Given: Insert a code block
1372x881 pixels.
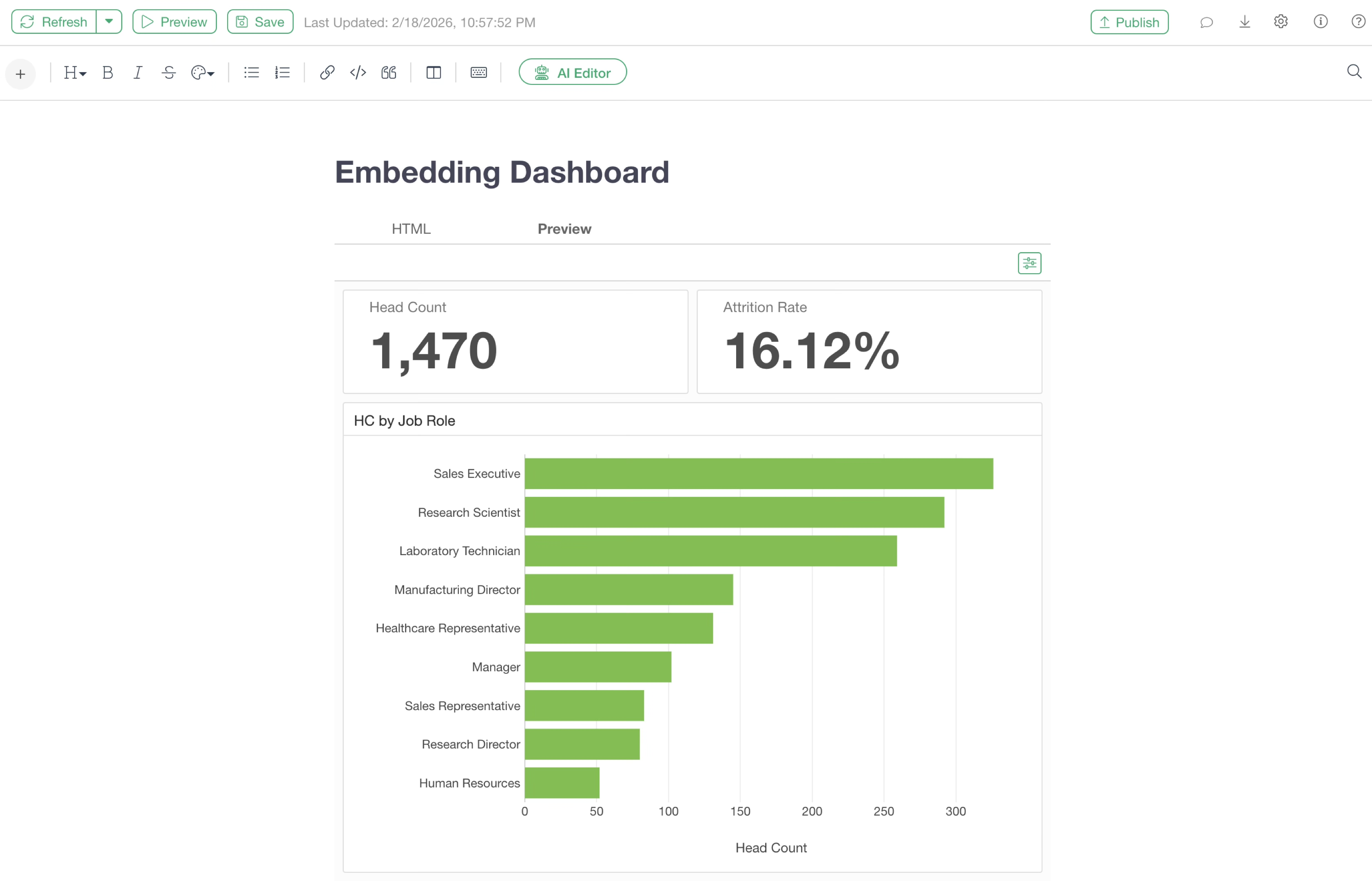Looking at the screenshot, I should coord(358,73).
